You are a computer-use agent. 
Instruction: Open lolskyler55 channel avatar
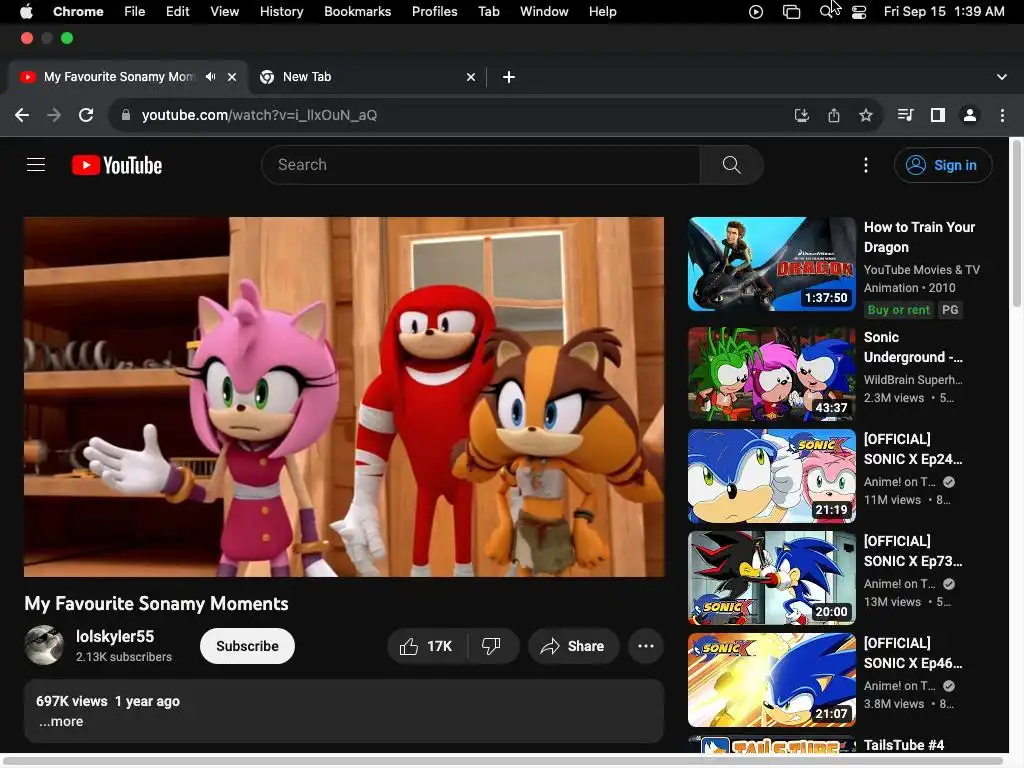point(44,645)
